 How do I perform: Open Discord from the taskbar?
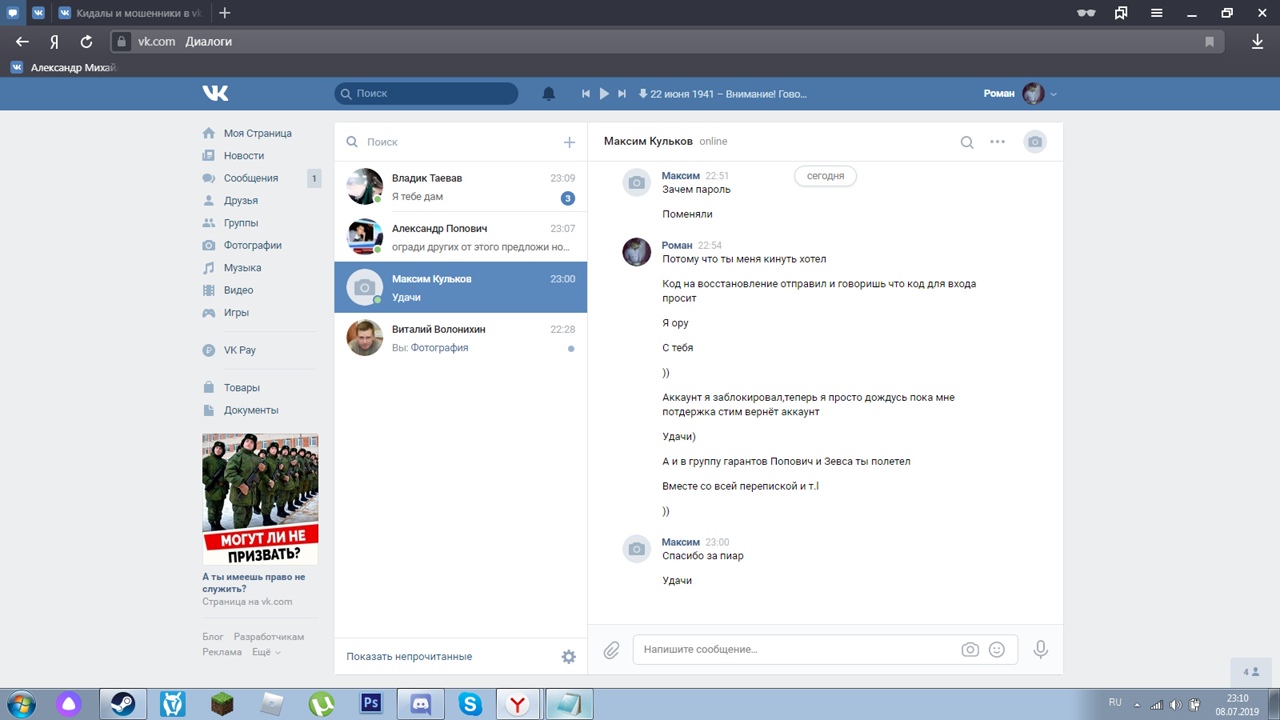coord(420,704)
